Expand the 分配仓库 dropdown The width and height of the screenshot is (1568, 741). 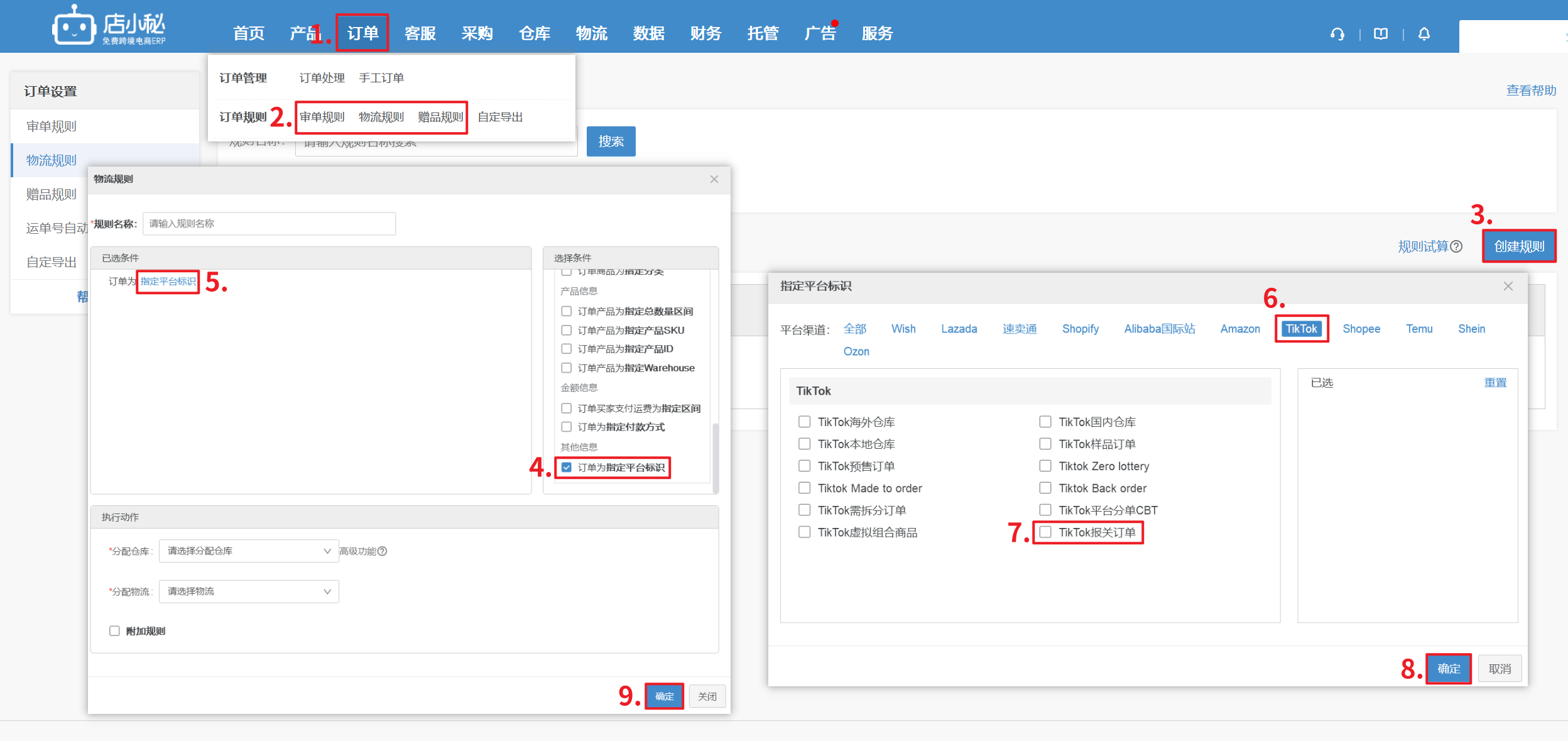(x=249, y=551)
